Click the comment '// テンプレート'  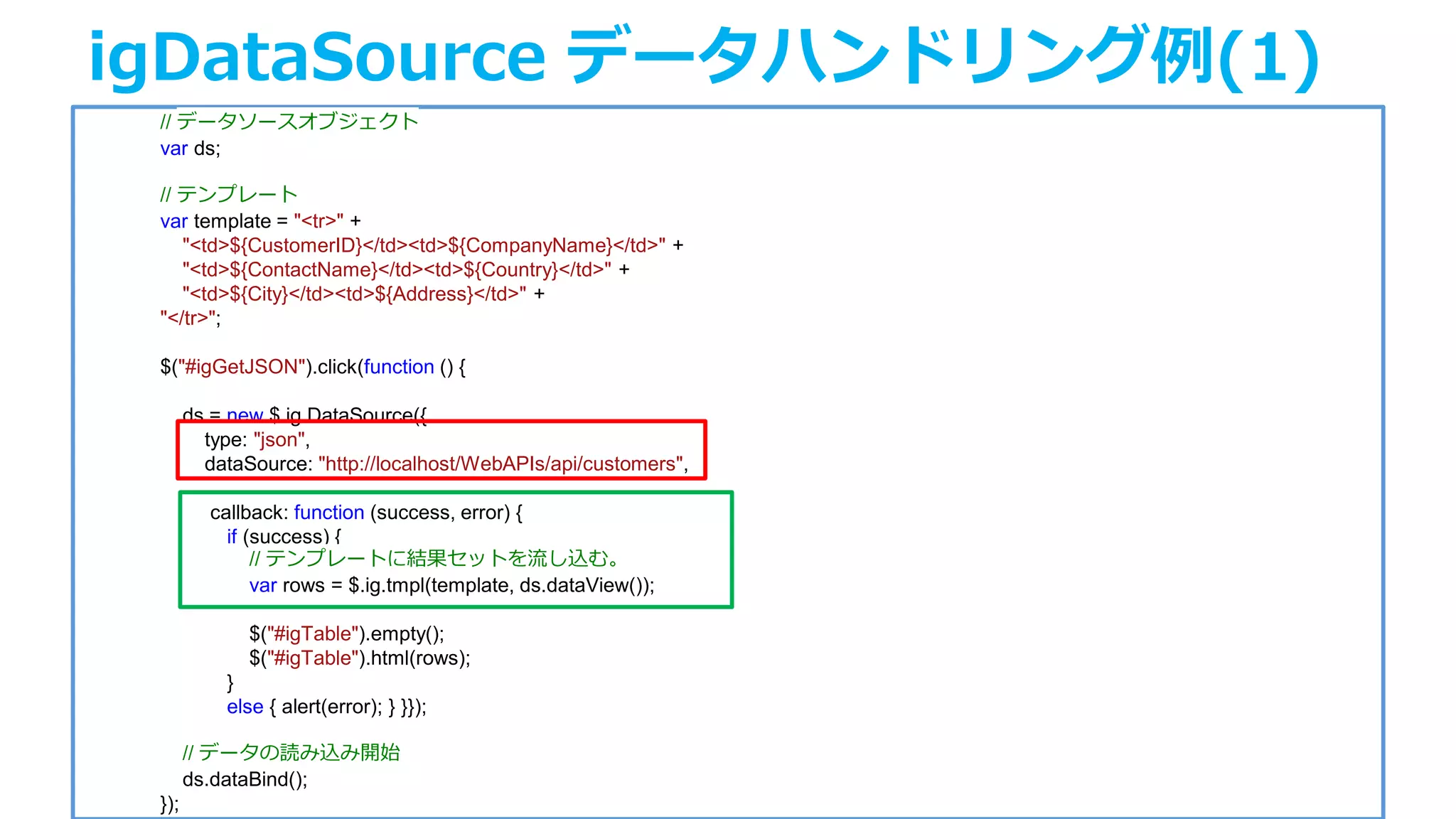229,193
